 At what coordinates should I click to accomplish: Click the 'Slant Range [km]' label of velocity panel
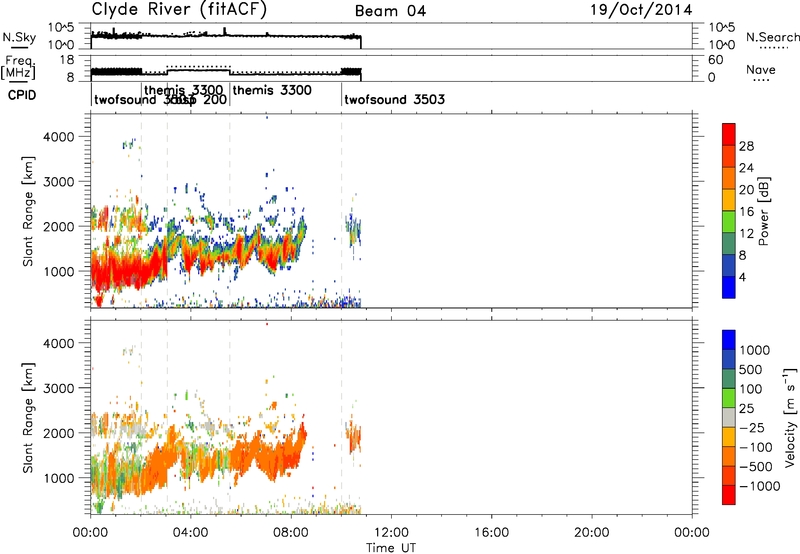pos(28,418)
